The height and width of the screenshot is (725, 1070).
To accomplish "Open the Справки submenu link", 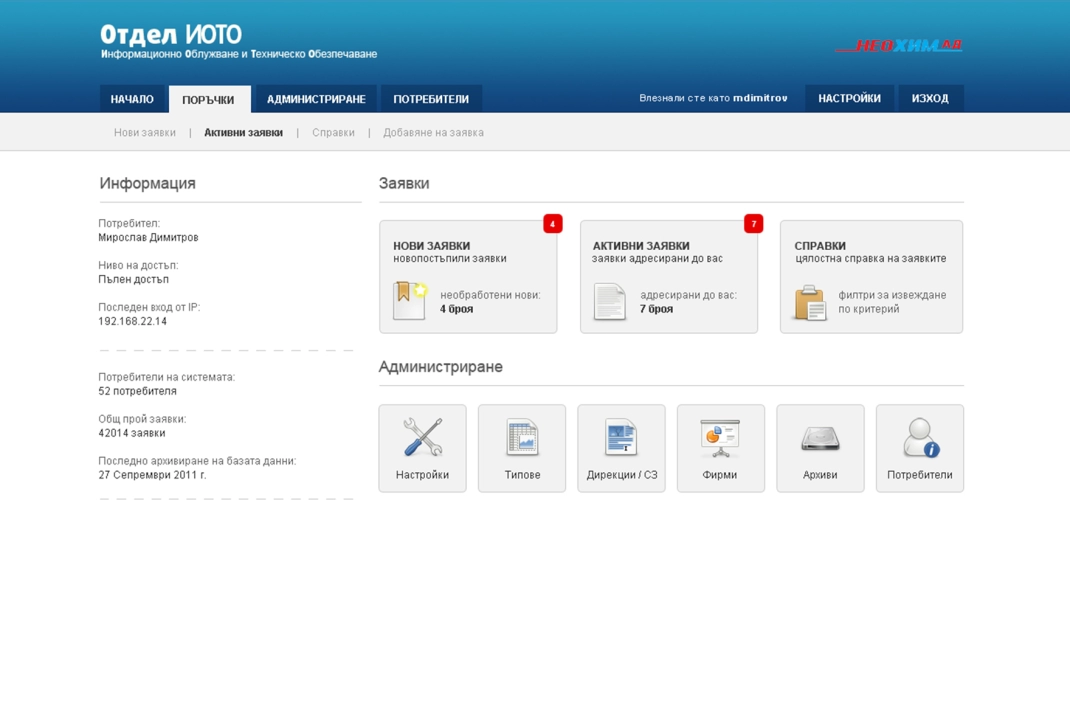I will (333, 132).
